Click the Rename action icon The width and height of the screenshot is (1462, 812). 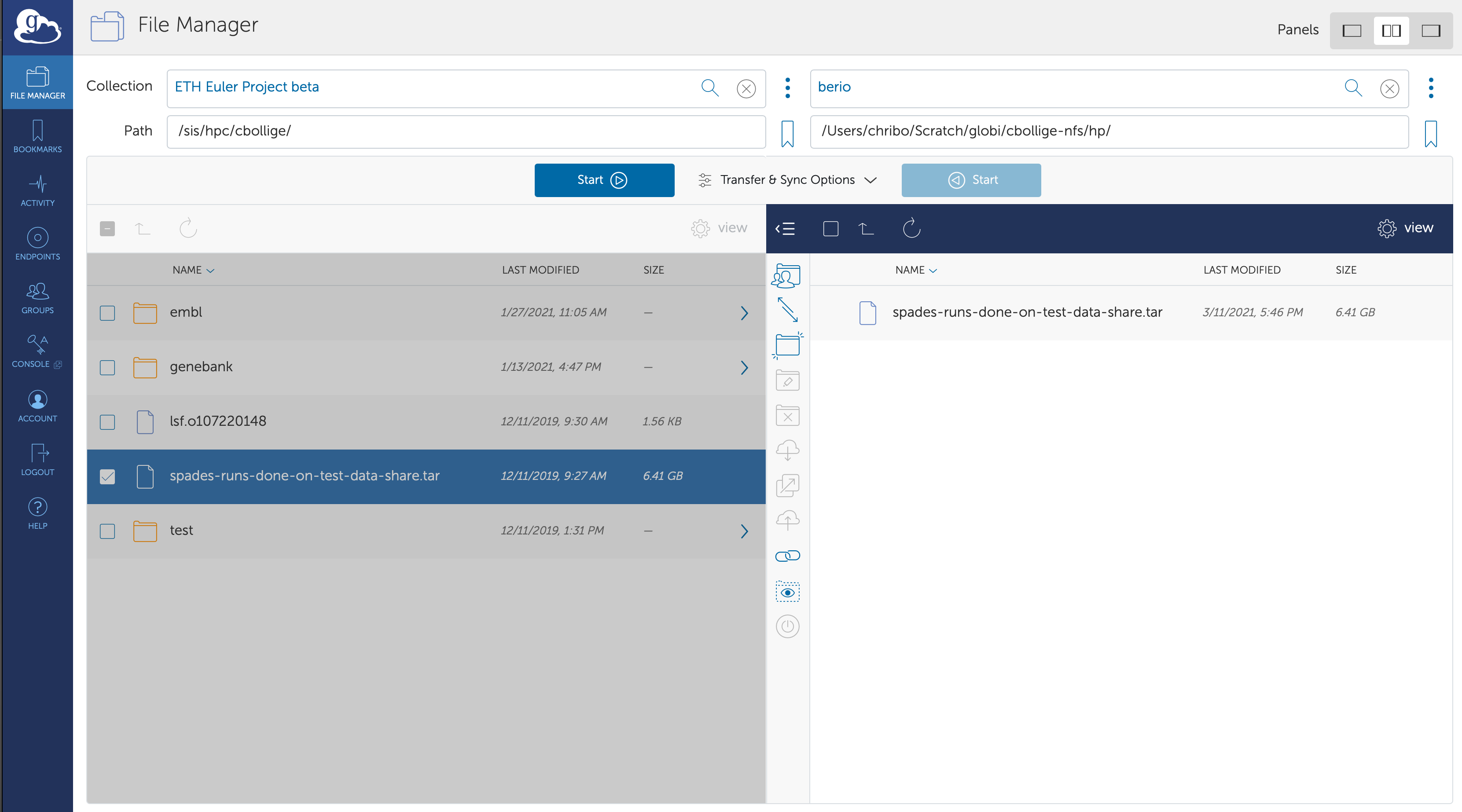pyautogui.click(x=787, y=380)
